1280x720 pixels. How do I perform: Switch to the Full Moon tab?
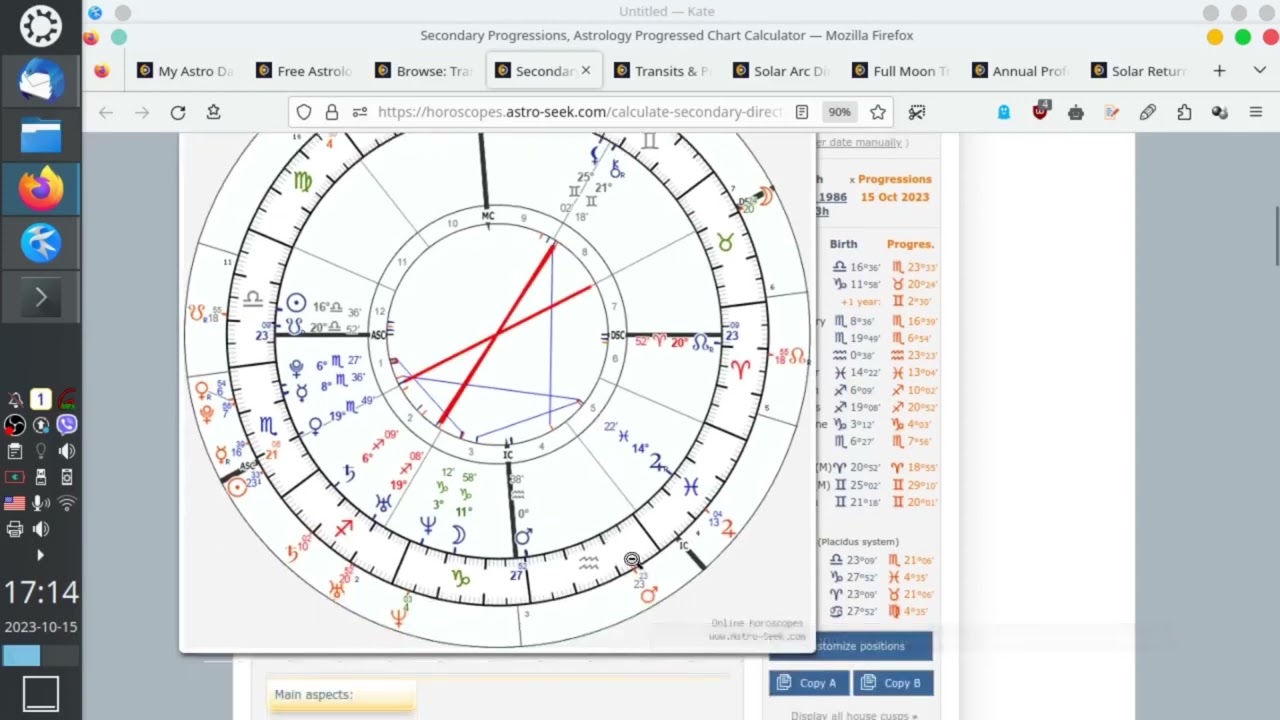900,71
